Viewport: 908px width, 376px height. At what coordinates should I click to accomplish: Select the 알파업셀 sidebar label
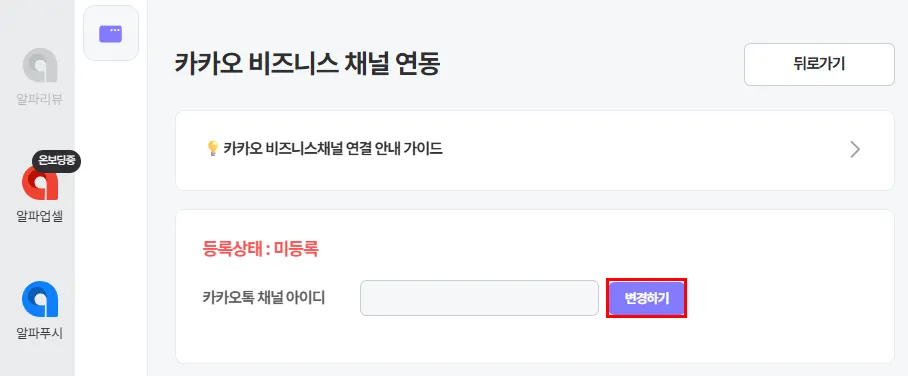[39, 216]
